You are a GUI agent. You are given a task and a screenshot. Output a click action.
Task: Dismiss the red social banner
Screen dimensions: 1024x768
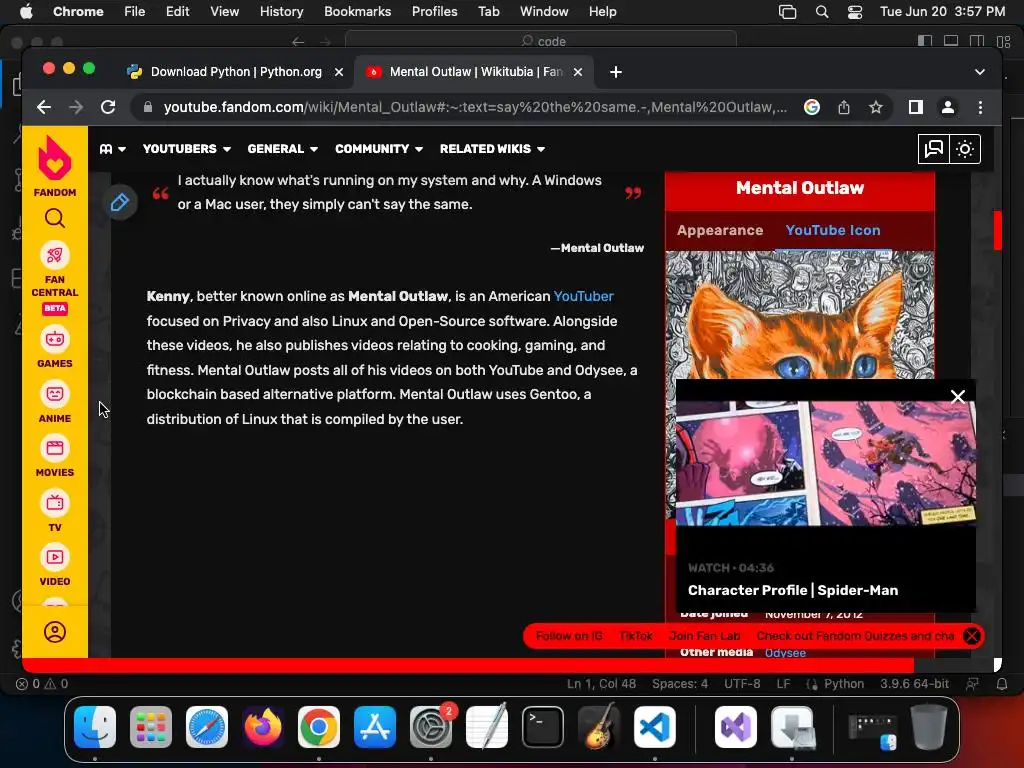coord(972,635)
